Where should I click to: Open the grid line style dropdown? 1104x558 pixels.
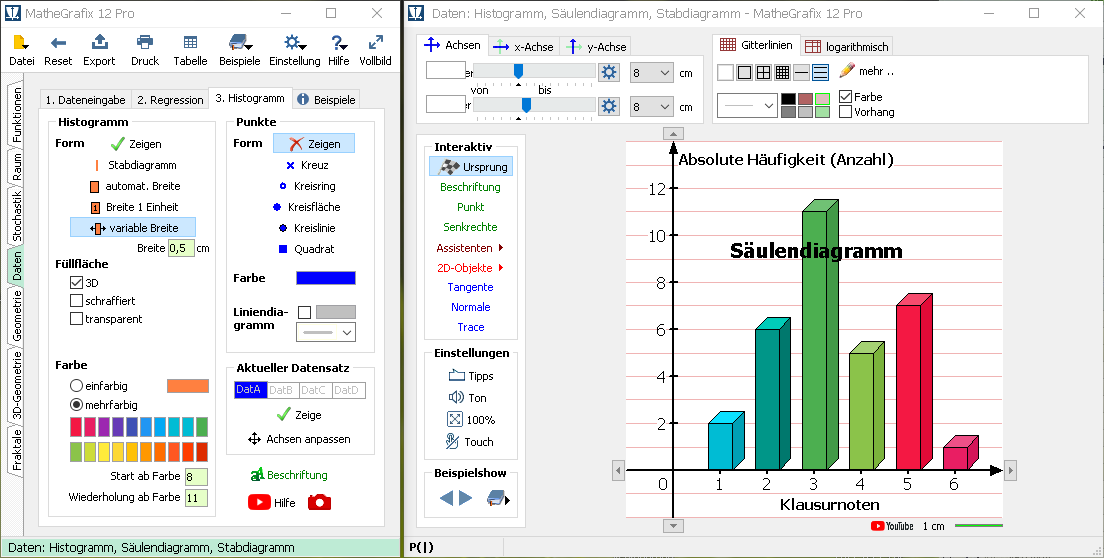coord(746,104)
